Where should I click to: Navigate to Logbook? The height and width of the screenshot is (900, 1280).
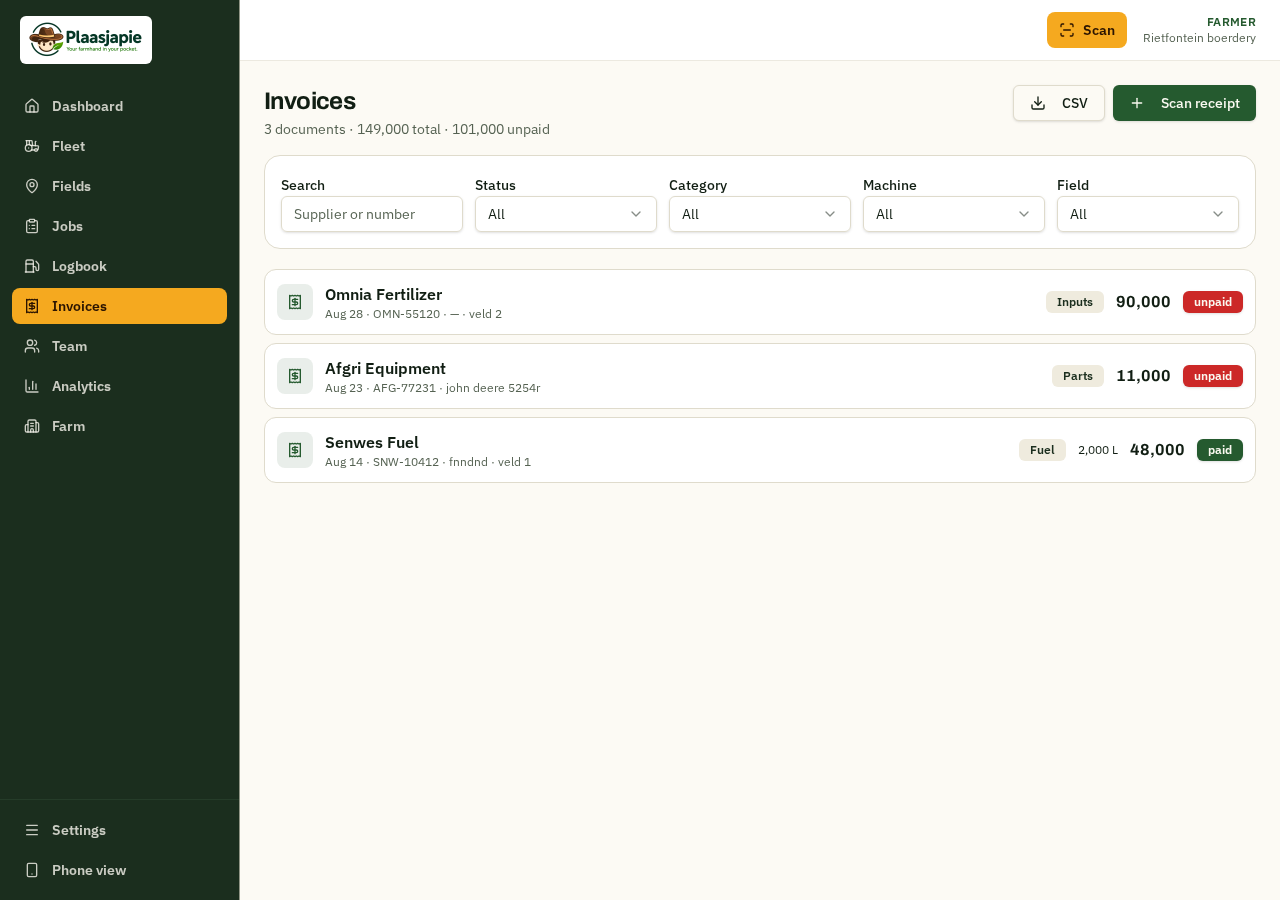coord(120,266)
